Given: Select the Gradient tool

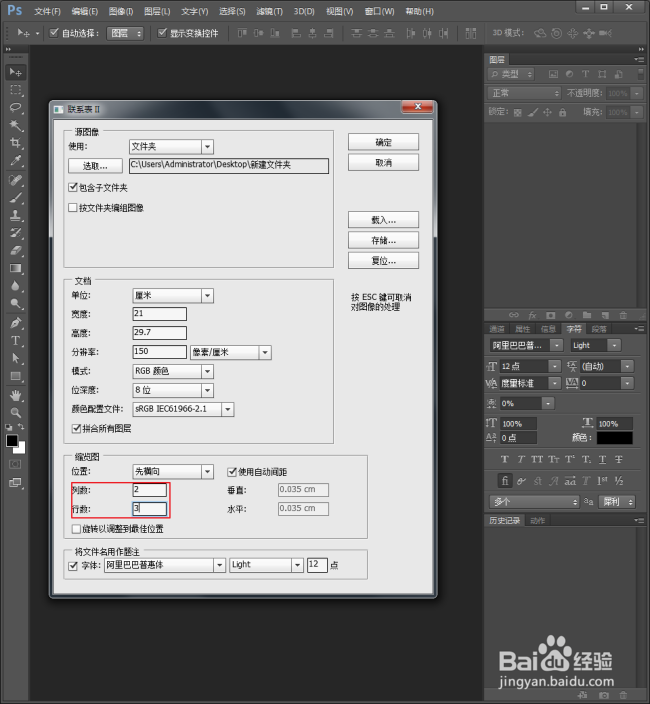Looking at the screenshot, I should point(16,268).
